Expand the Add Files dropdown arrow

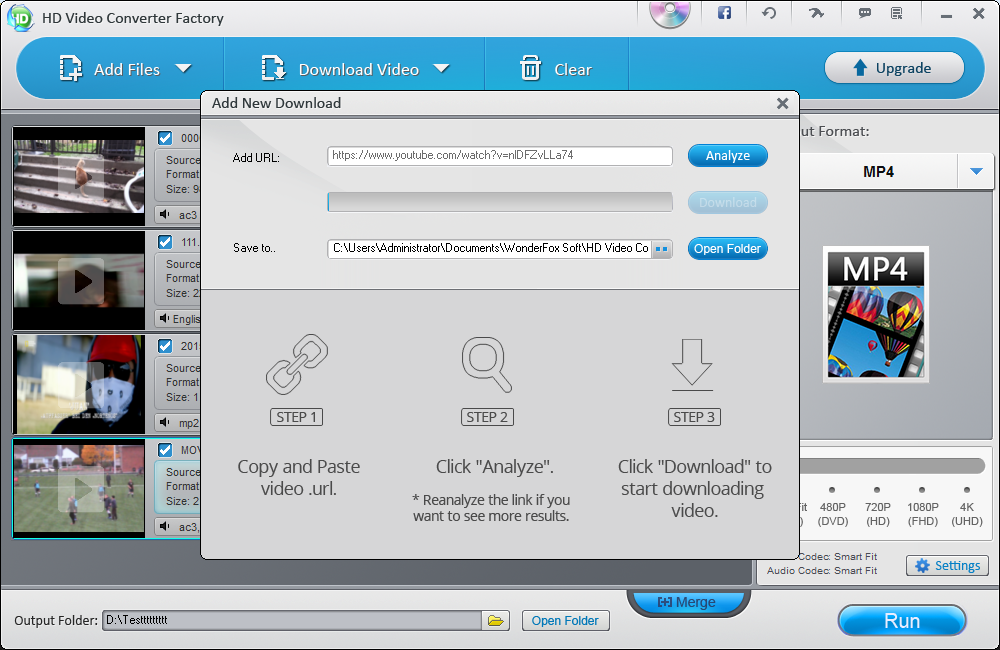tap(184, 68)
